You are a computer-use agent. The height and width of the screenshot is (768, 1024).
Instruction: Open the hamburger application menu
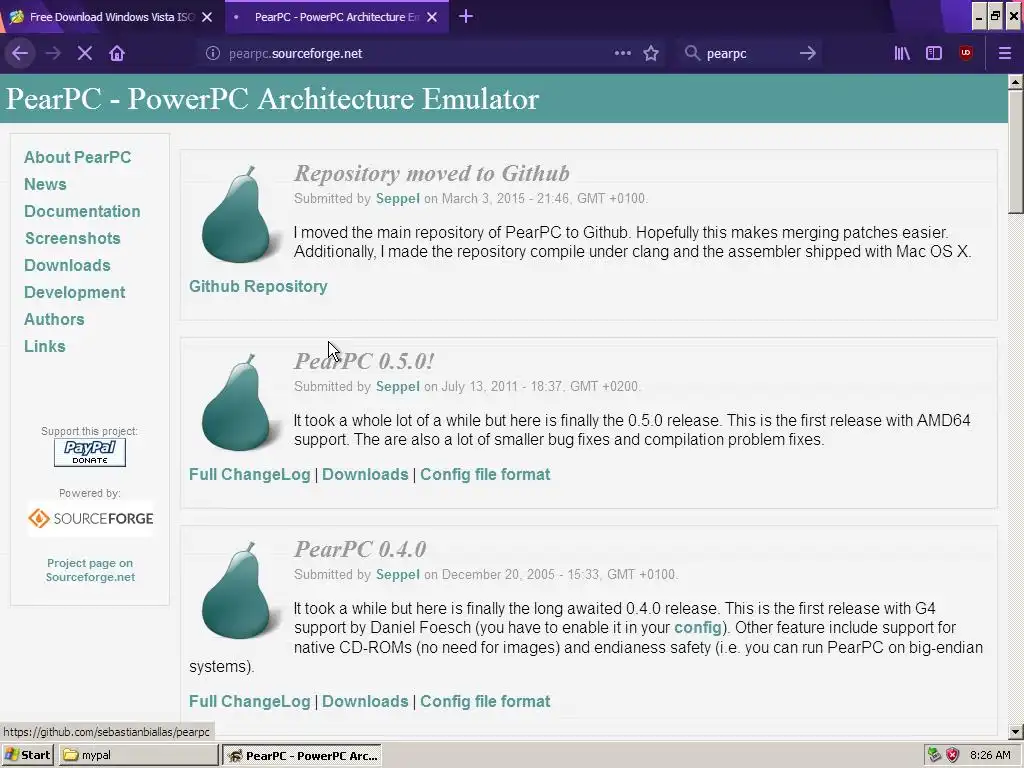point(1005,54)
